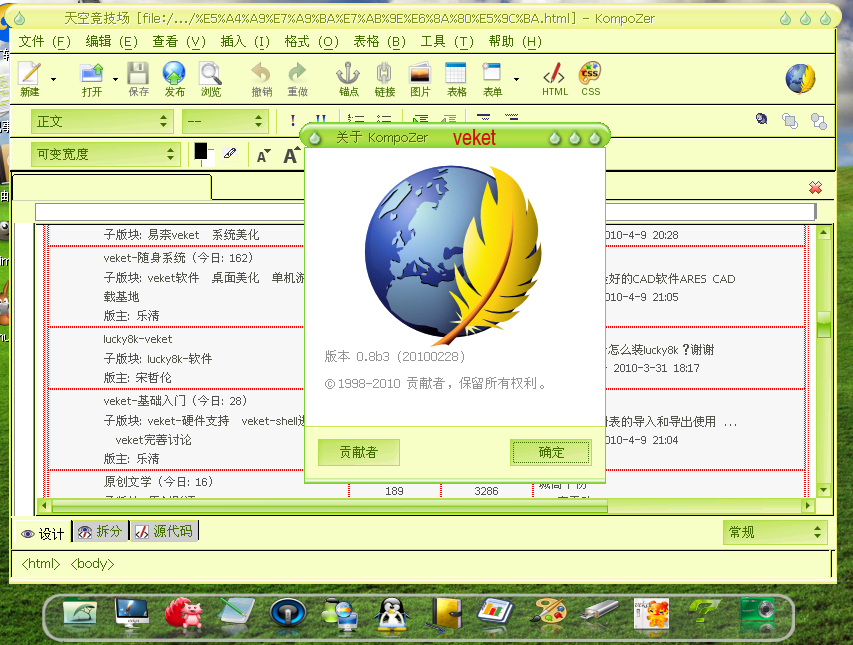Click the Redo (重做) arrow icon
Image resolution: width=853 pixels, height=645 pixels.
point(298,73)
